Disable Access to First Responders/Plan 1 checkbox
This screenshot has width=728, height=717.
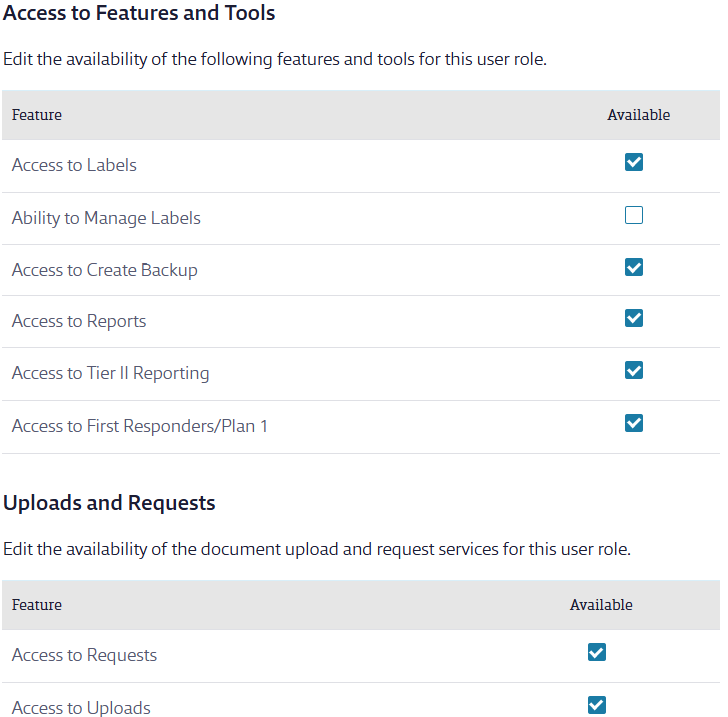pyautogui.click(x=633, y=423)
